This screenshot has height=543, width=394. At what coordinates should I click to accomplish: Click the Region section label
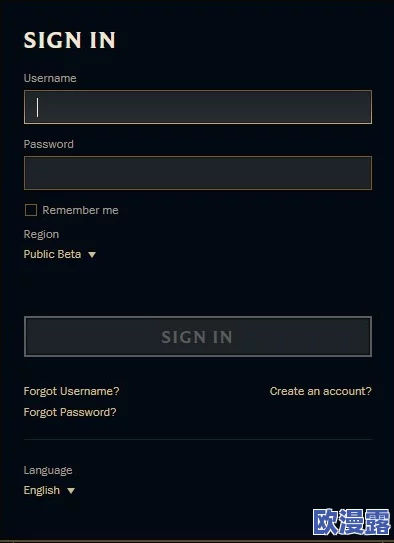pos(41,234)
